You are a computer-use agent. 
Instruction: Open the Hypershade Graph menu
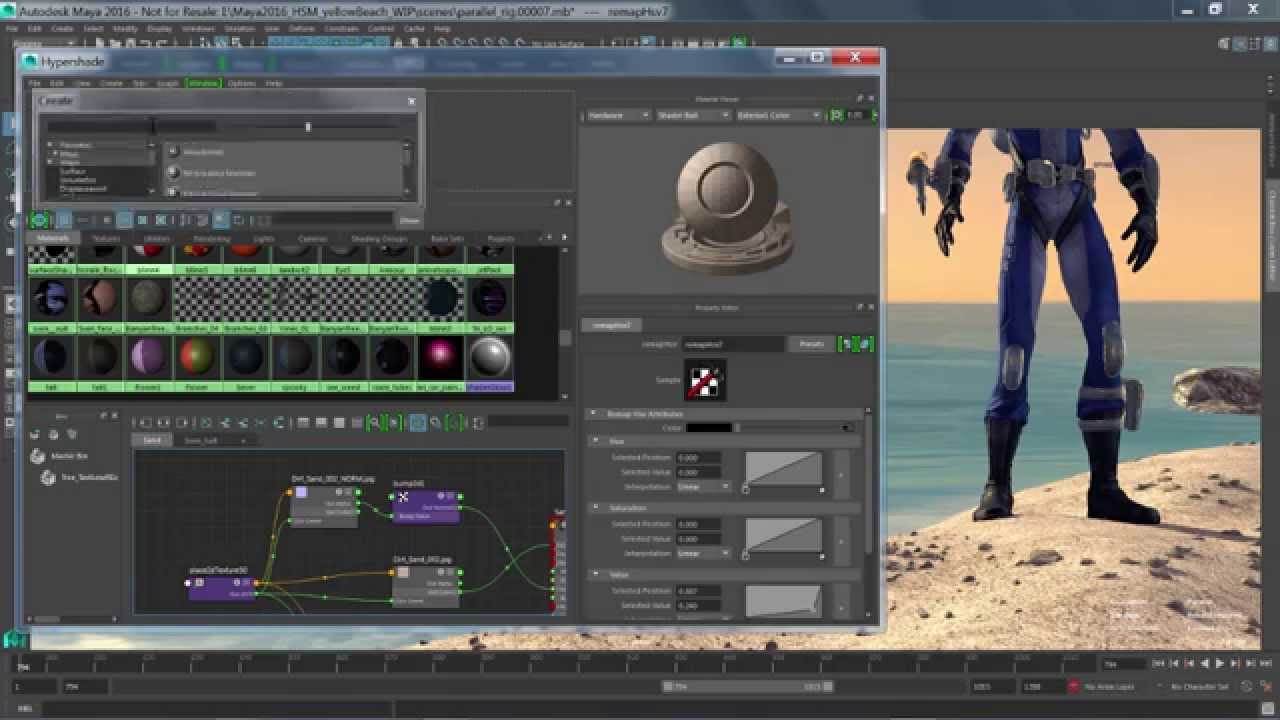(x=168, y=83)
